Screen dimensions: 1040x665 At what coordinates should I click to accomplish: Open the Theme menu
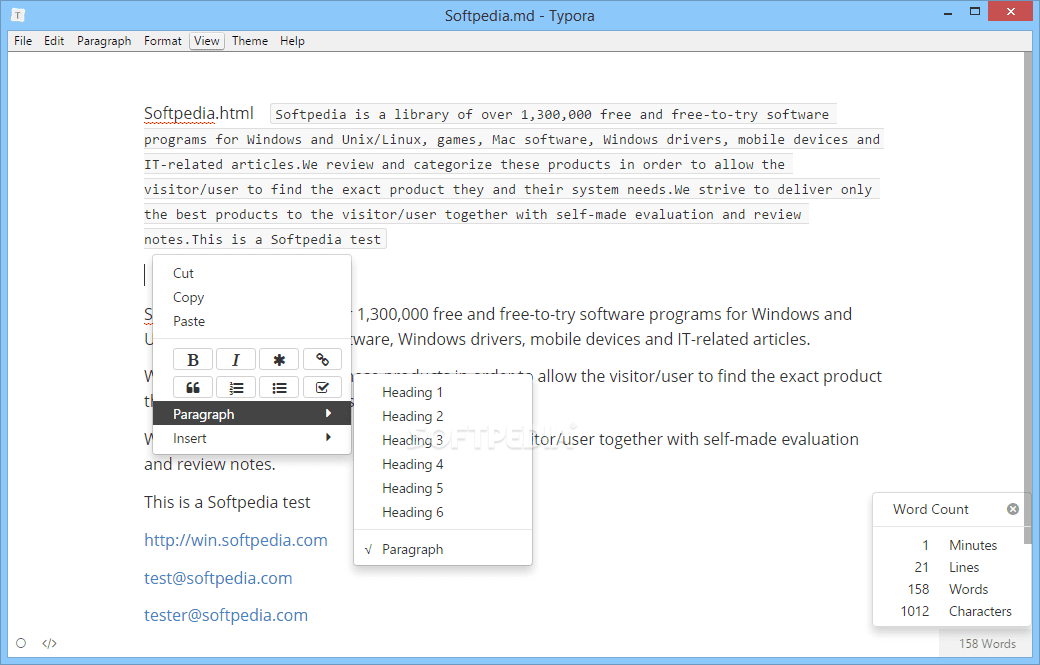tap(250, 41)
